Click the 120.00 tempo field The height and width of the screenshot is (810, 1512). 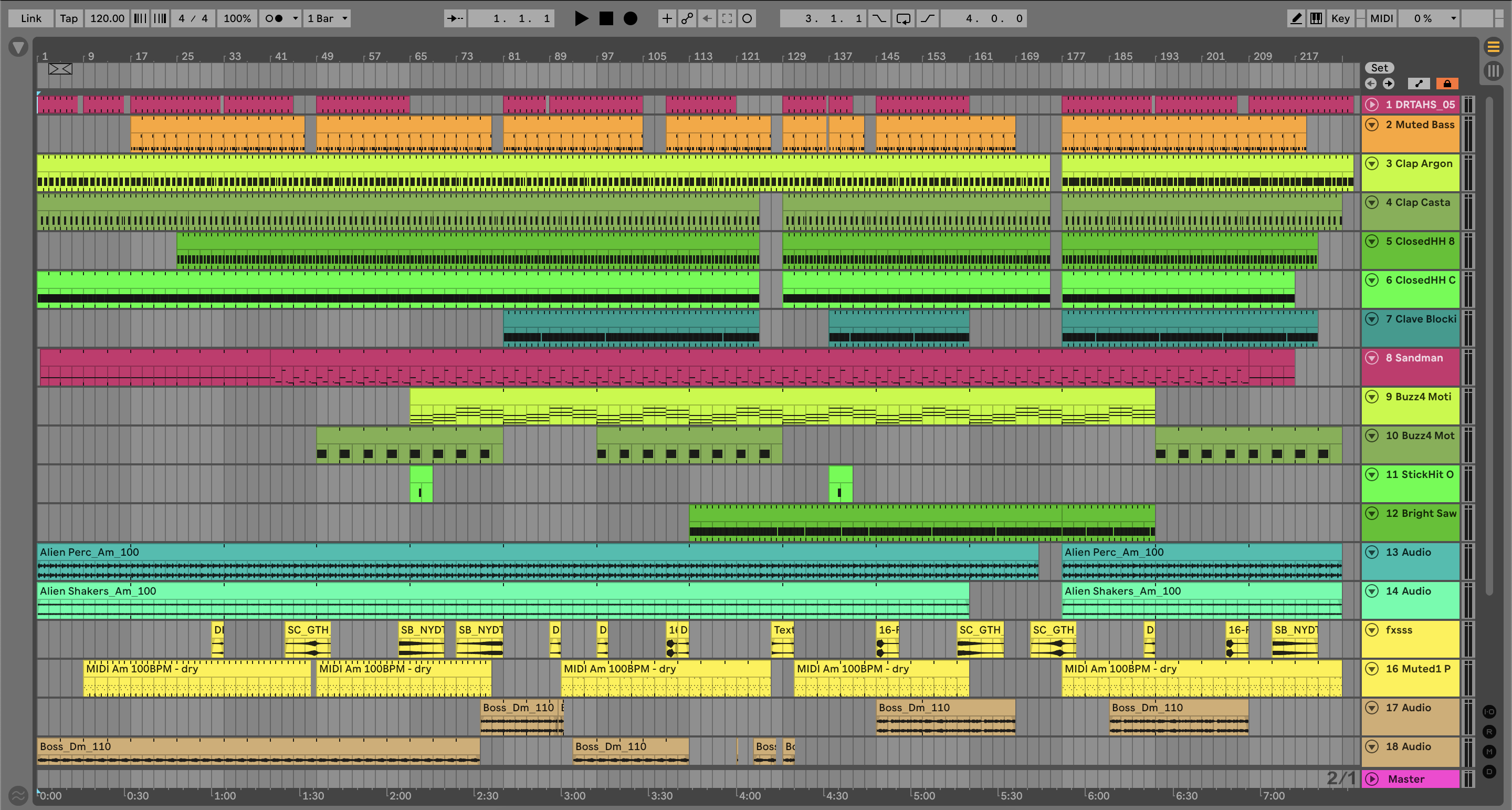pos(107,18)
